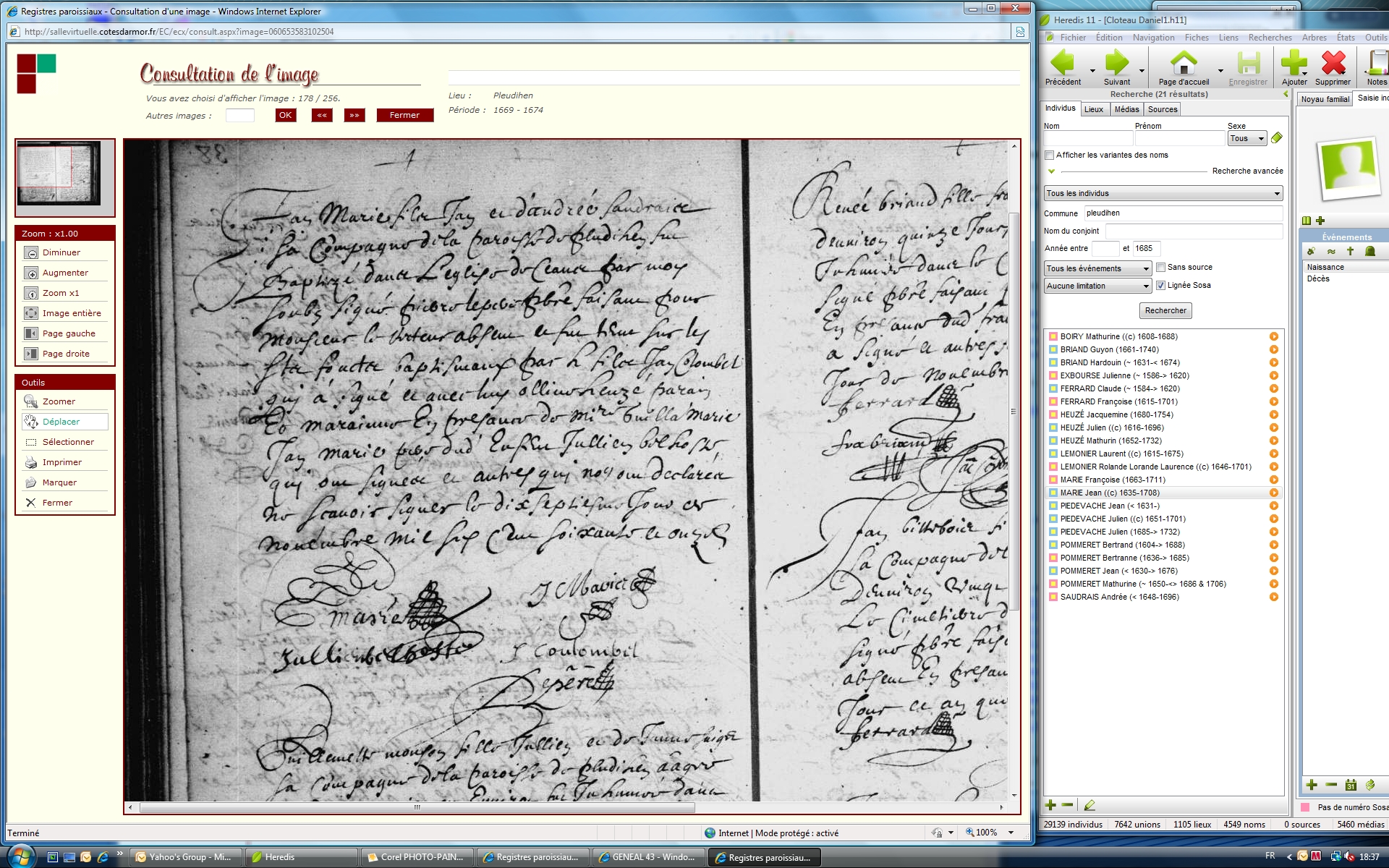This screenshot has width=1389, height=868.
Task: Select the Marquer tool
Action: pos(59,482)
